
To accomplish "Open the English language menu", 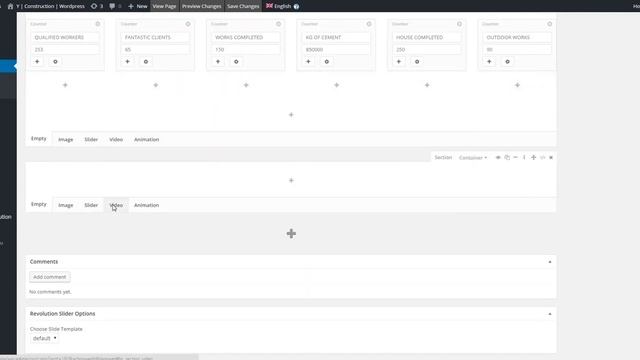I will (279, 6).
